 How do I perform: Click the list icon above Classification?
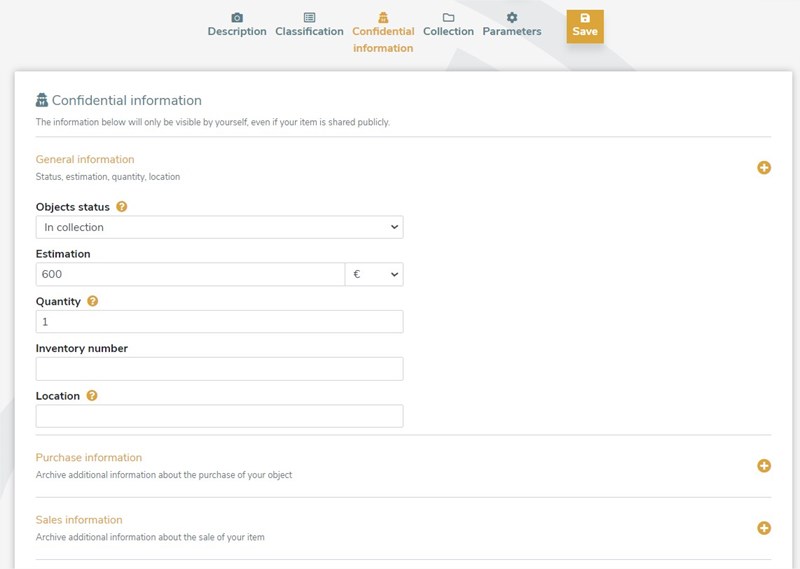tap(309, 17)
